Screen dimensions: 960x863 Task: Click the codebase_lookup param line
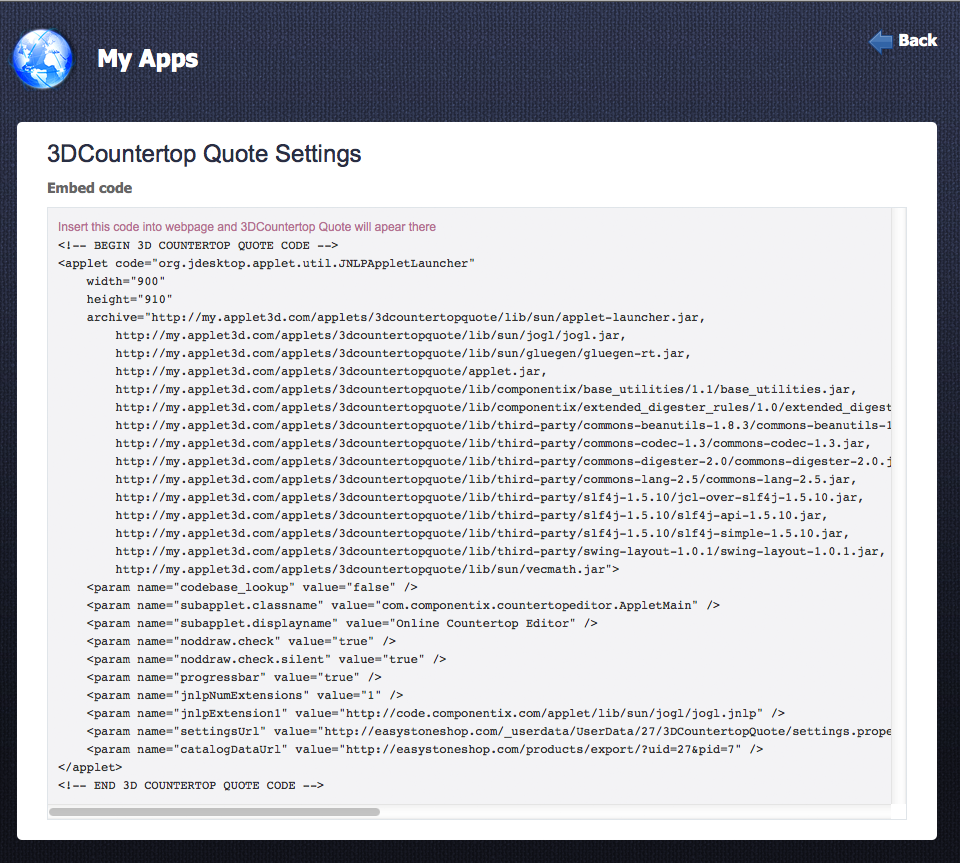coord(252,587)
